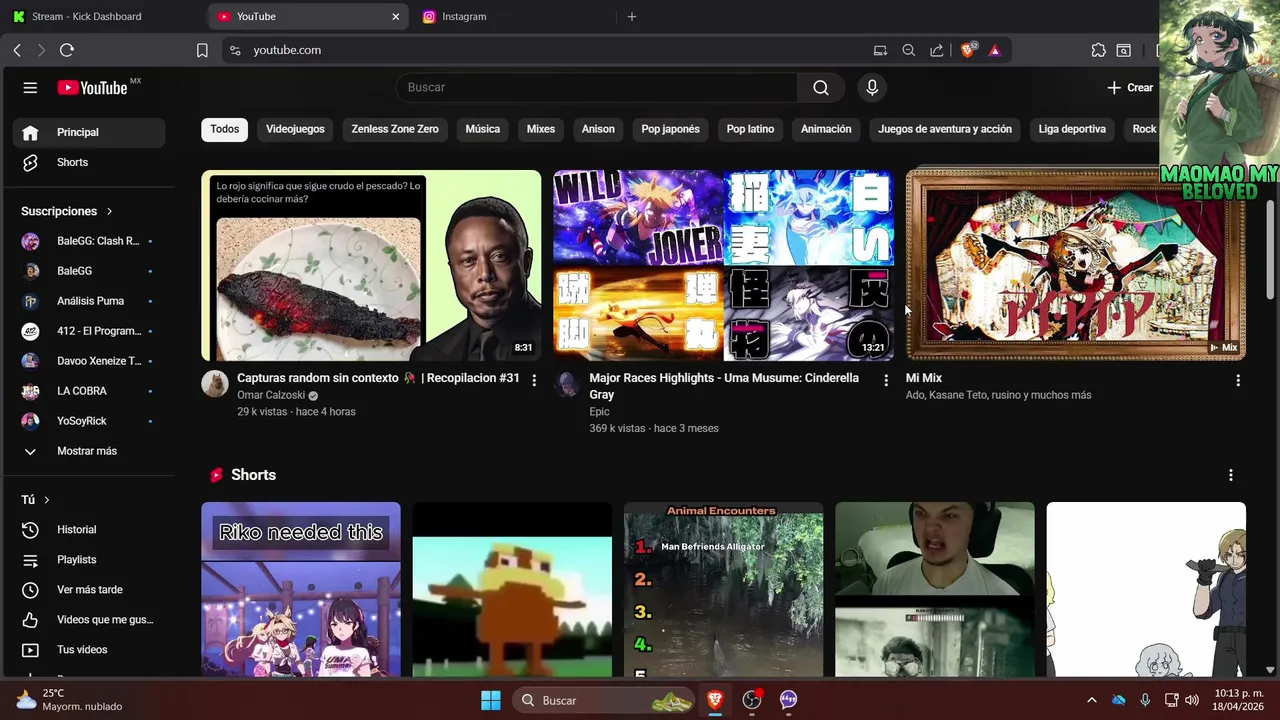Open Omar Calzoski channel name

tap(271, 395)
